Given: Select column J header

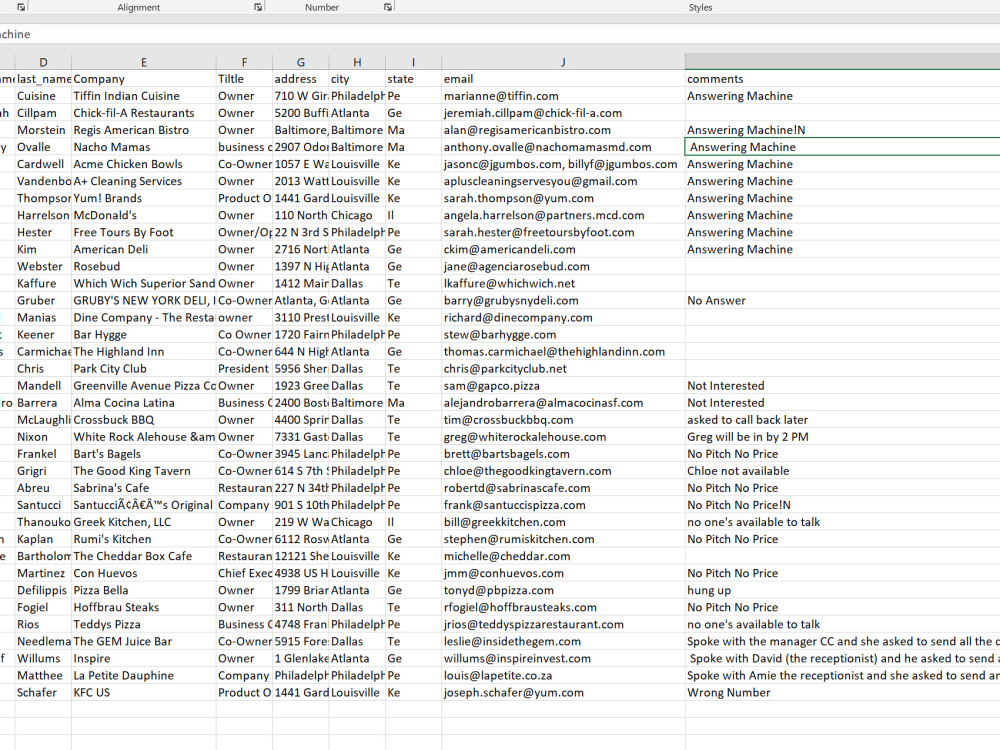Looking at the screenshot, I should coord(563,62).
